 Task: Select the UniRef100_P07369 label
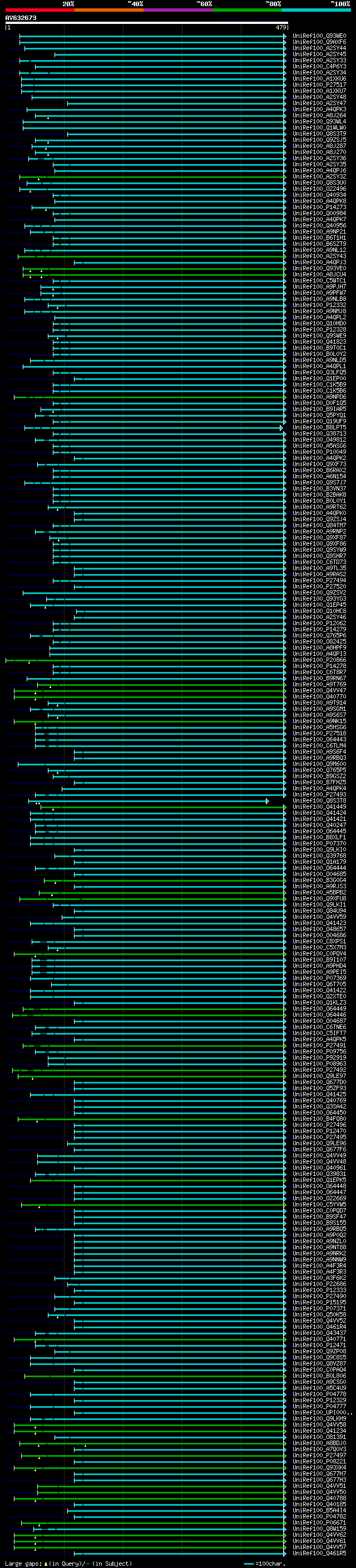tap(319, 978)
